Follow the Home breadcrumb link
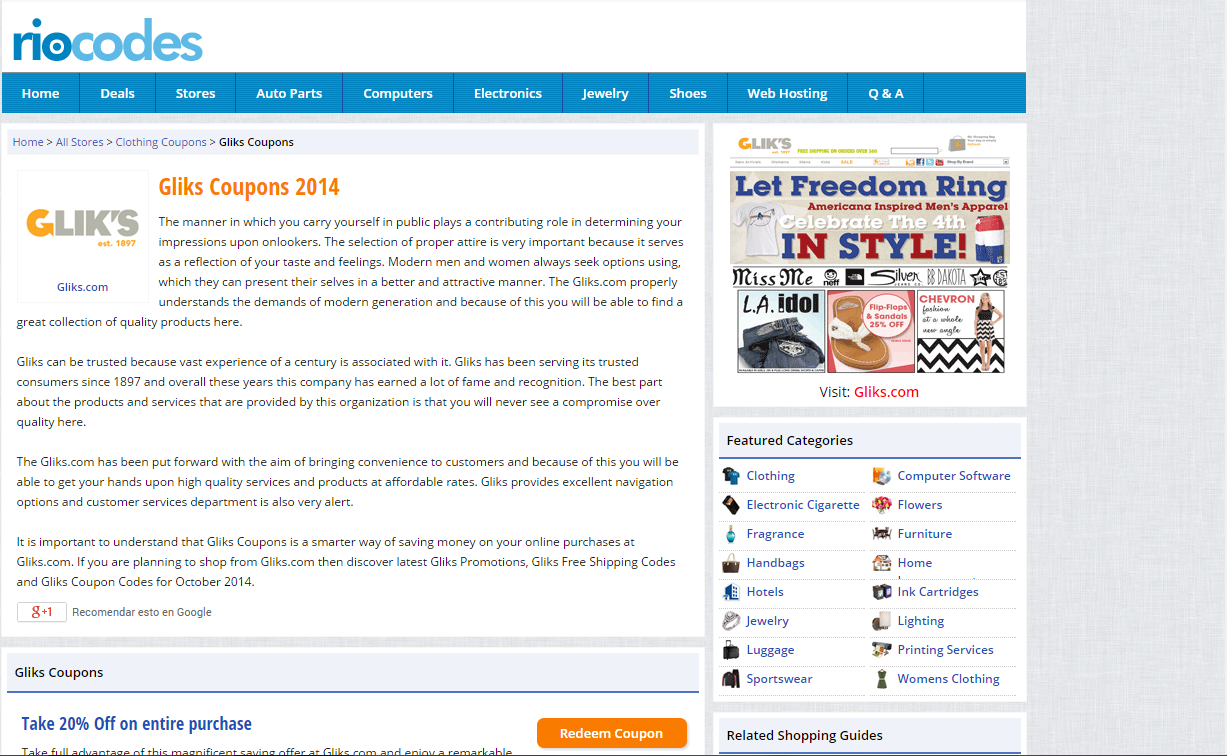 pyautogui.click(x=28, y=142)
